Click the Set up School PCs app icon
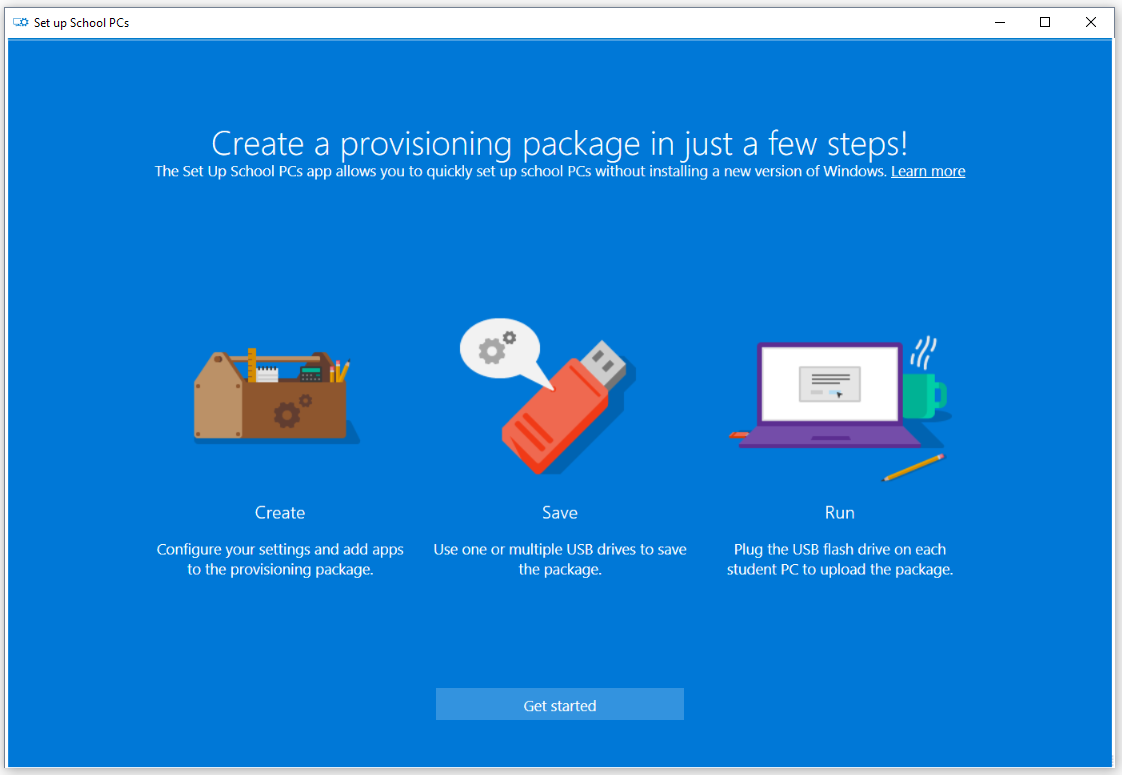The width and height of the screenshot is (1122, 775). pyautogui.click(x=21, y=23)
